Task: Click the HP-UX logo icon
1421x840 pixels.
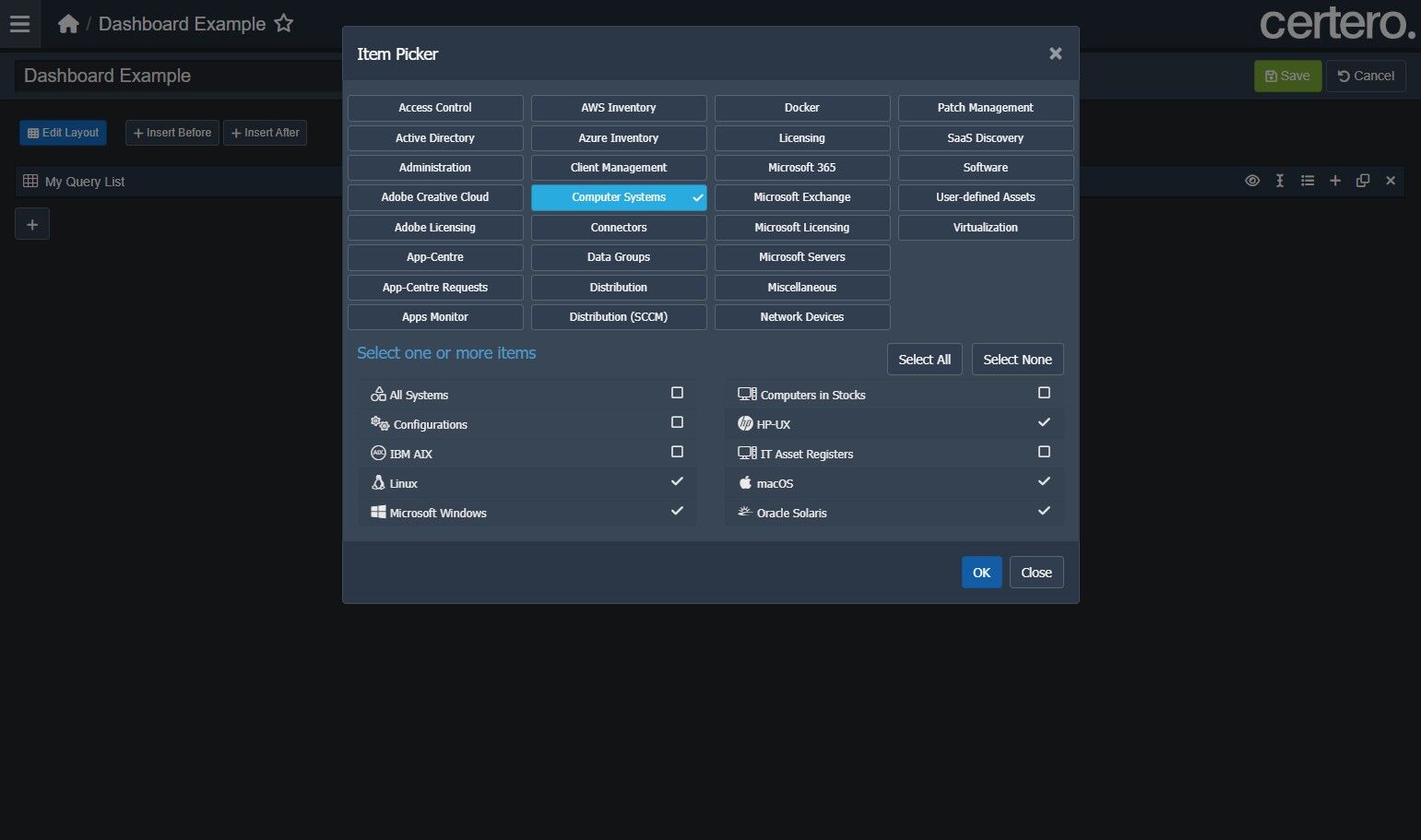Action: pos(745,423)
